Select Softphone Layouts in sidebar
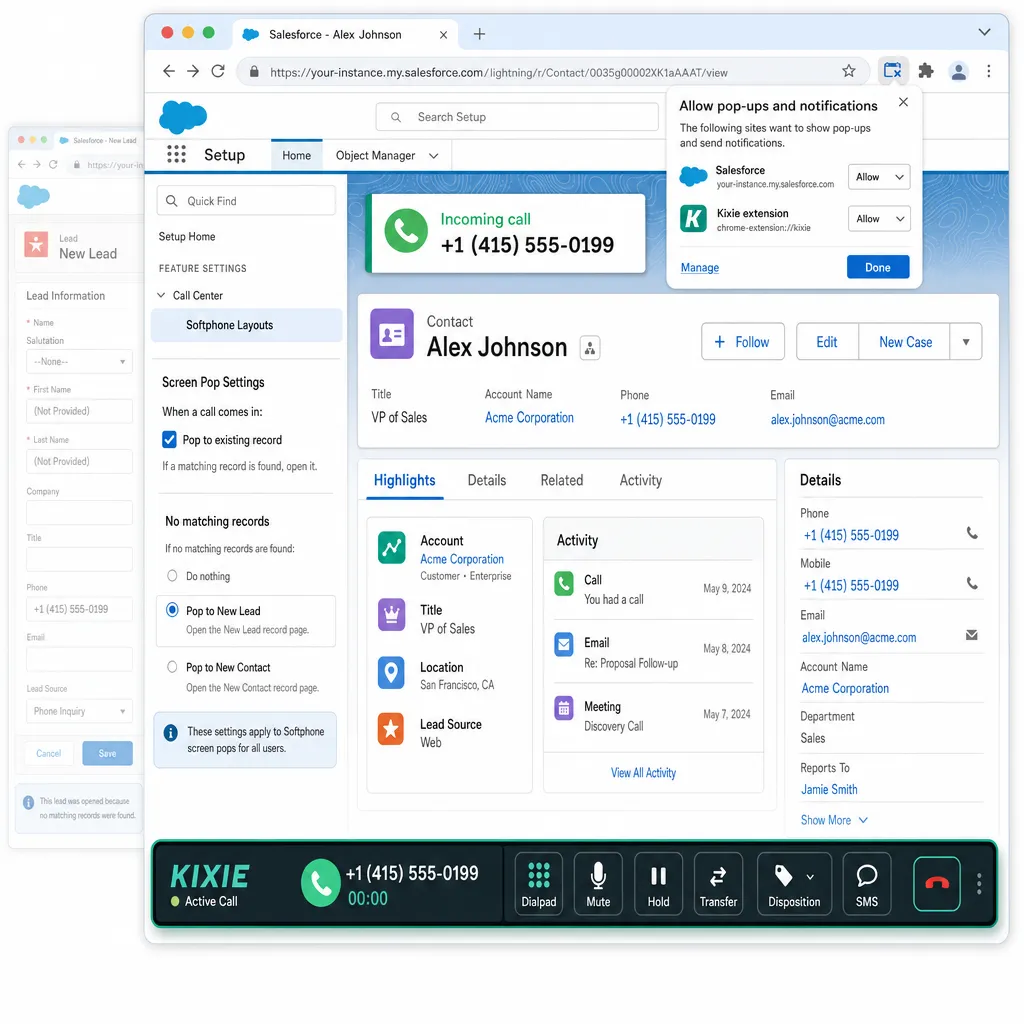 (x=246, y=325)
